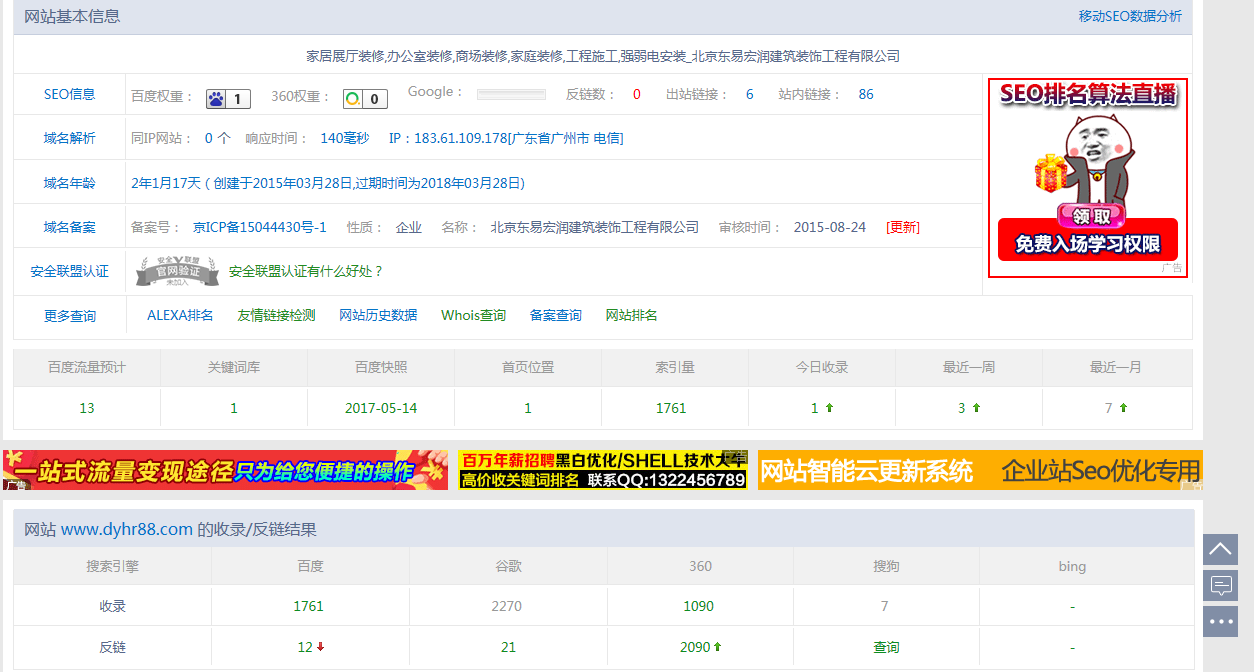Click the 域名备案 row label

click(x=70, y=227)
